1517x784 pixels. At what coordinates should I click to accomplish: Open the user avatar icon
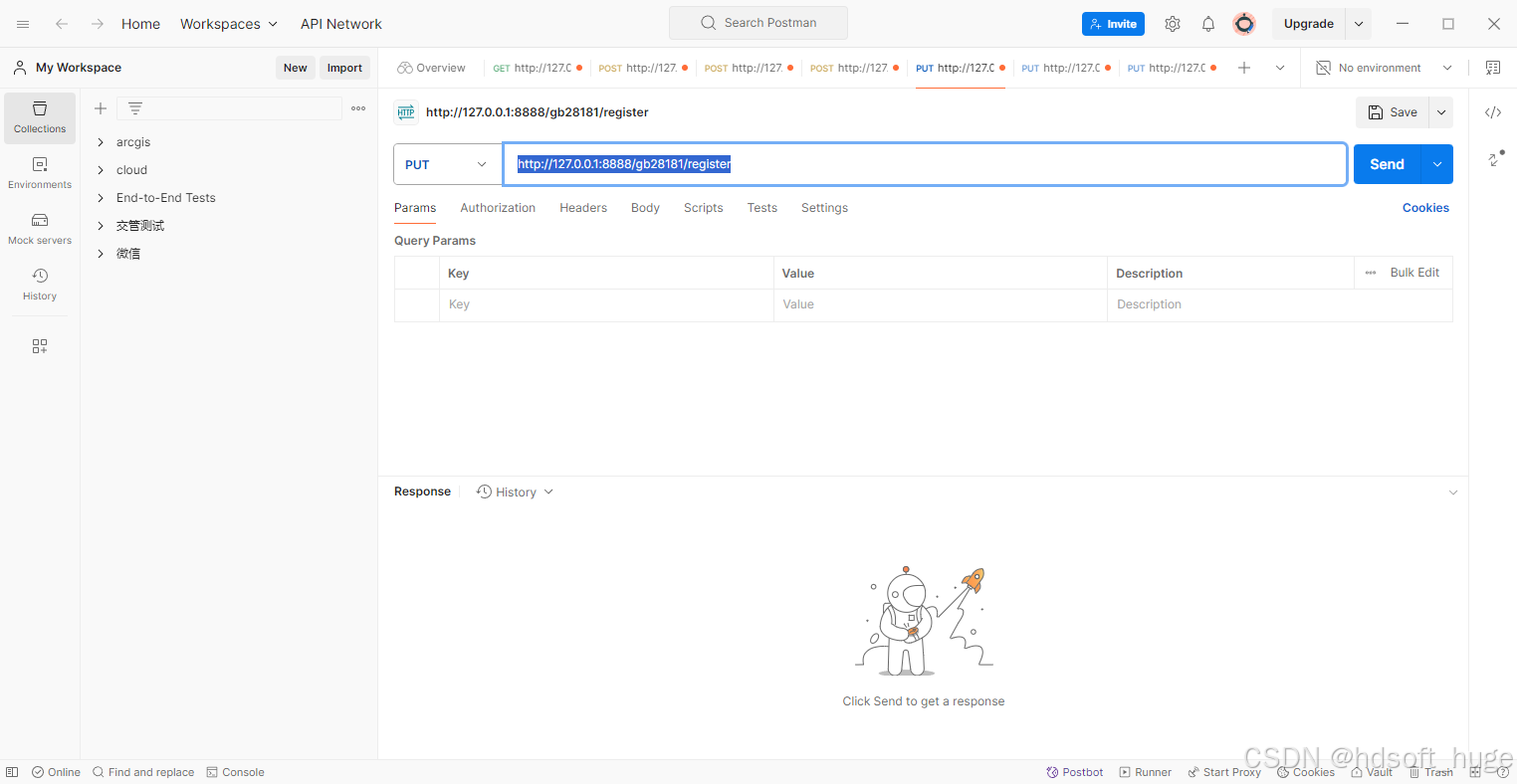pyautogui.click(x=1244, y=24)
